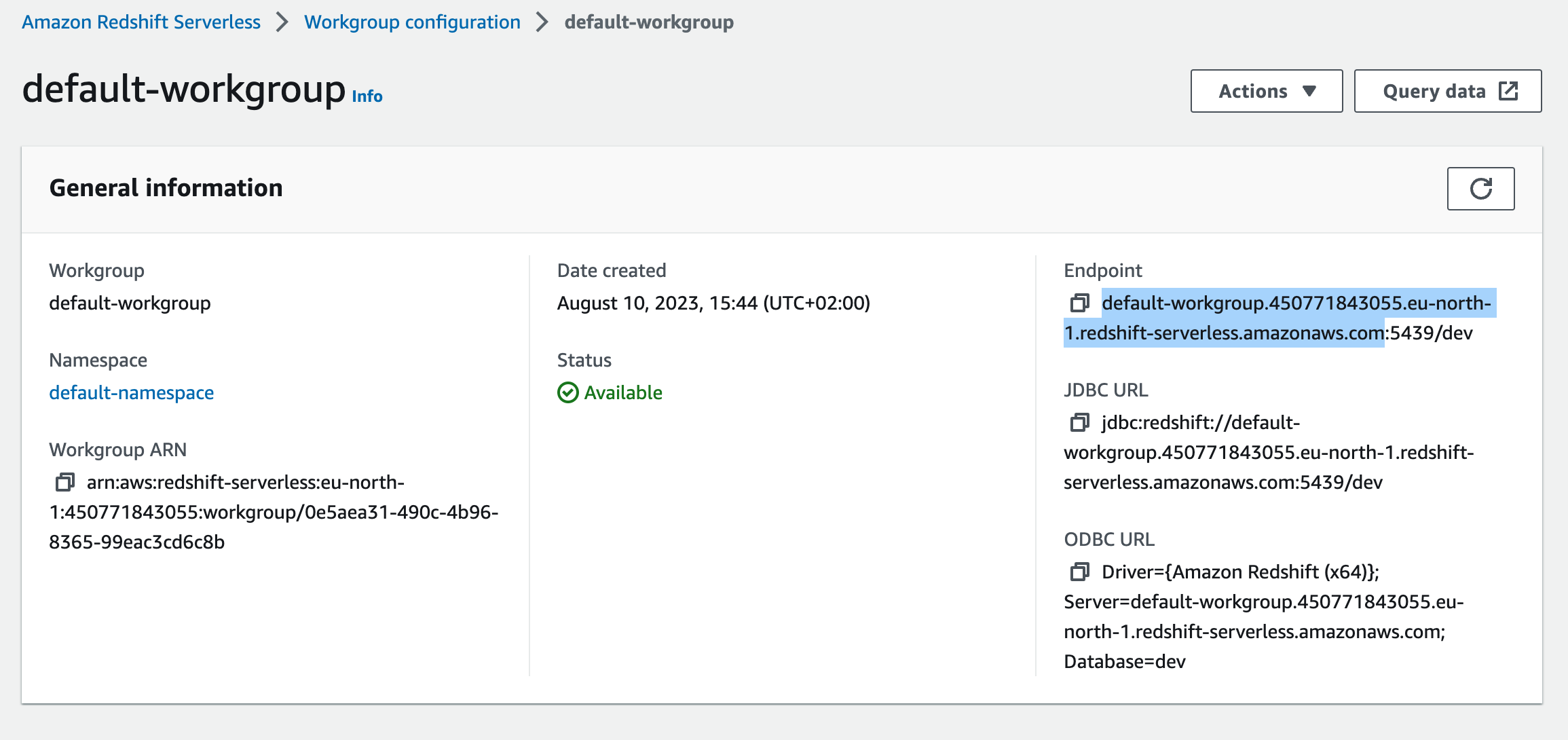Click the Namespace field label

[98, 360]
